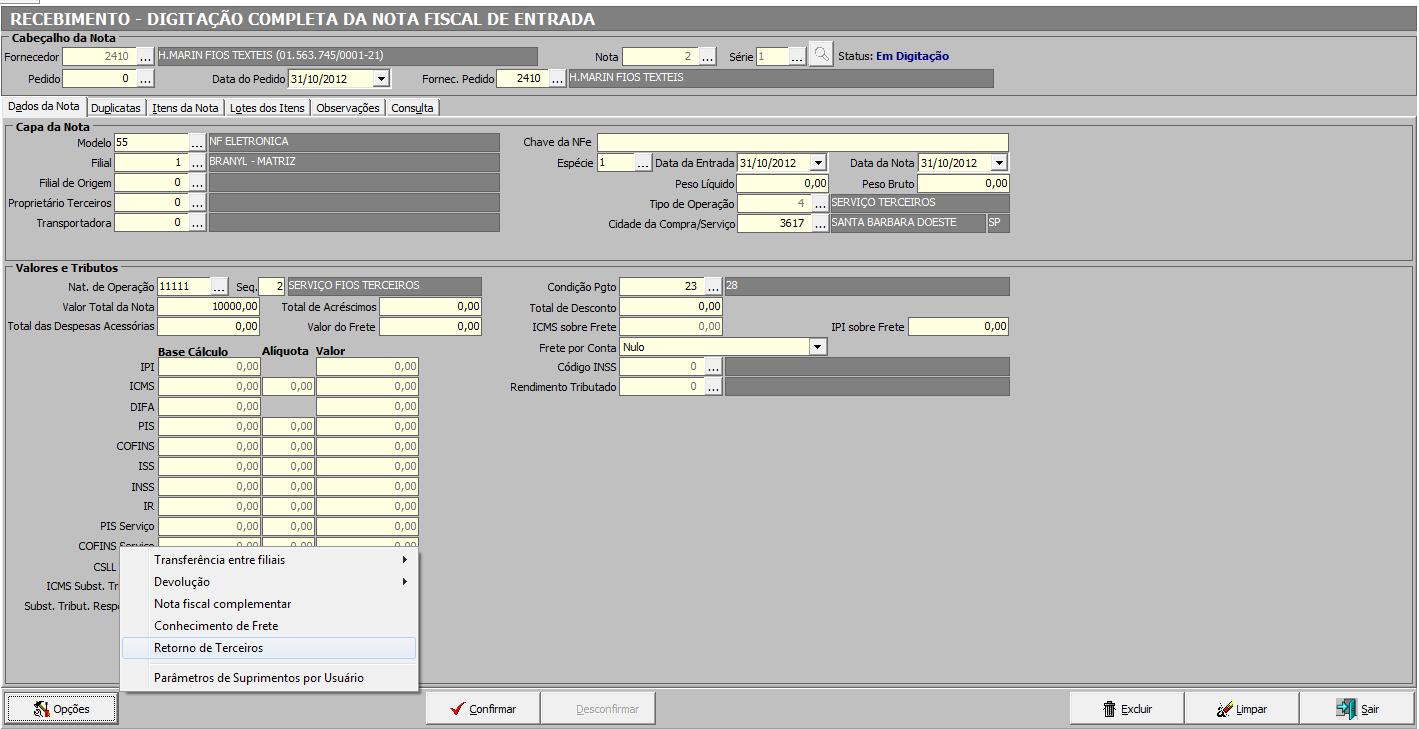Open the Transportadora lookup button
Viewport: 1419px width, 729px height.
pyautogui.click(x=197, y=223)
